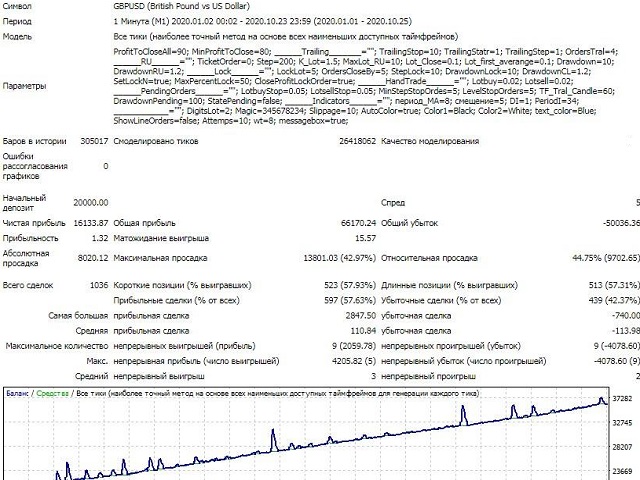
Task: Select the gross loss value -50036.36
Action: point(622,223)
